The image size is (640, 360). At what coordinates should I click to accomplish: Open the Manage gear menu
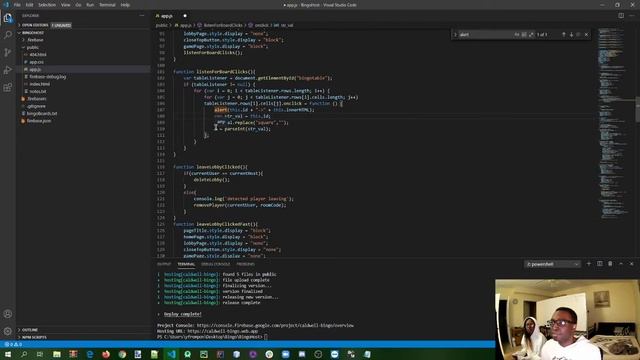(8, 331)
